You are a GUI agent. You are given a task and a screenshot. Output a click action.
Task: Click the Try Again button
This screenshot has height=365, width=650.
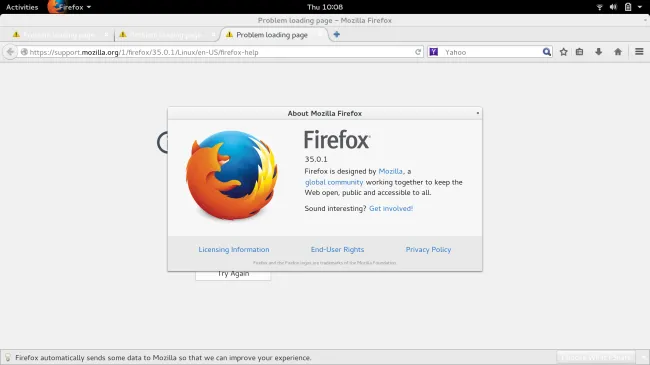pyautogui.click(x=233, y=275)
